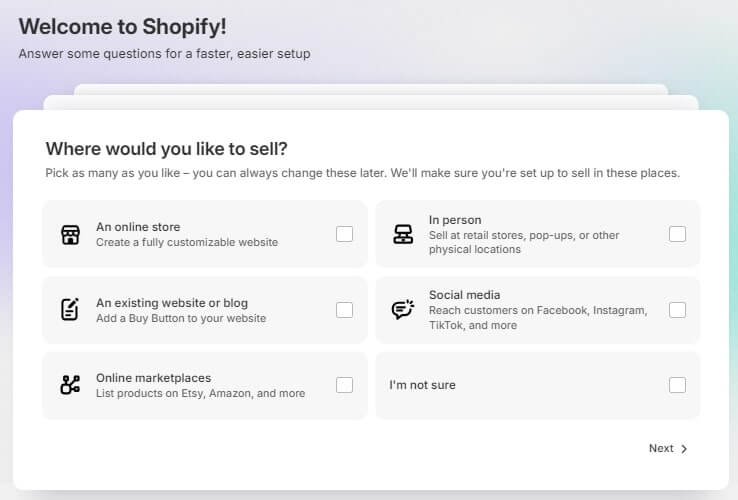
Task: Click the In person point-of-sale icon
Action: tap(403, 234)
